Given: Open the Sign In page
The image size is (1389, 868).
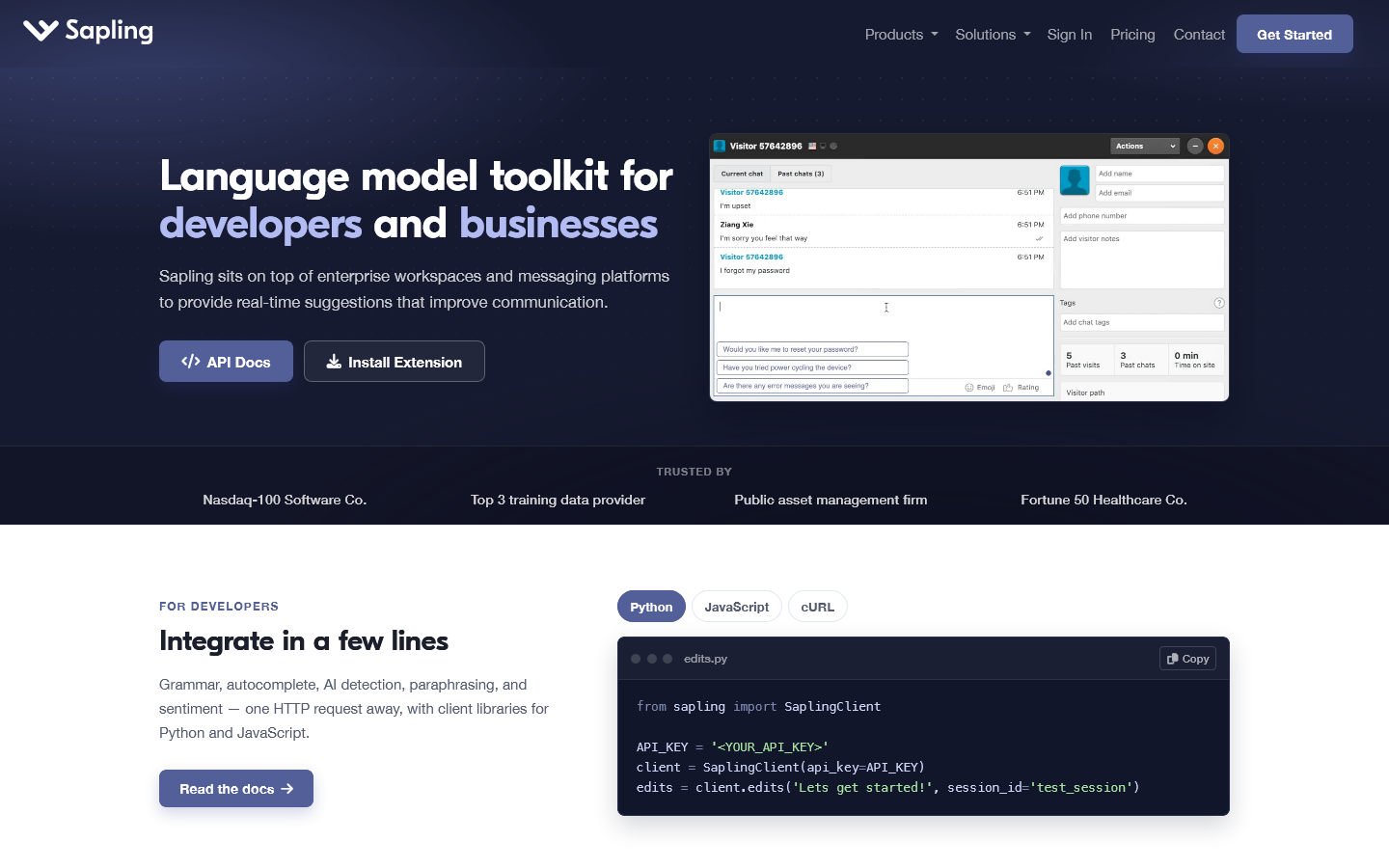Looking at the screenshot, I should click(x=1070, y=35).
